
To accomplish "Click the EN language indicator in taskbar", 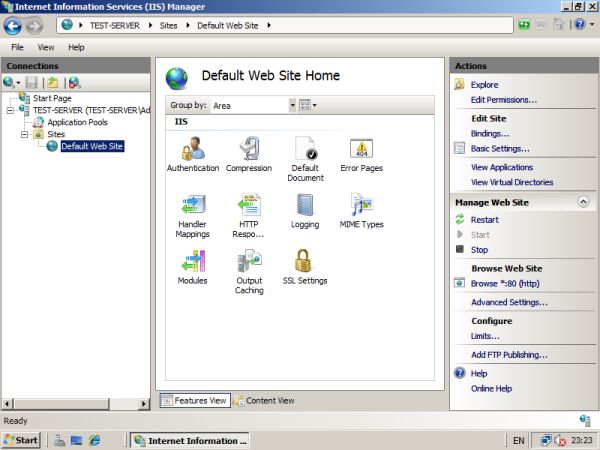I will (518, 440).
